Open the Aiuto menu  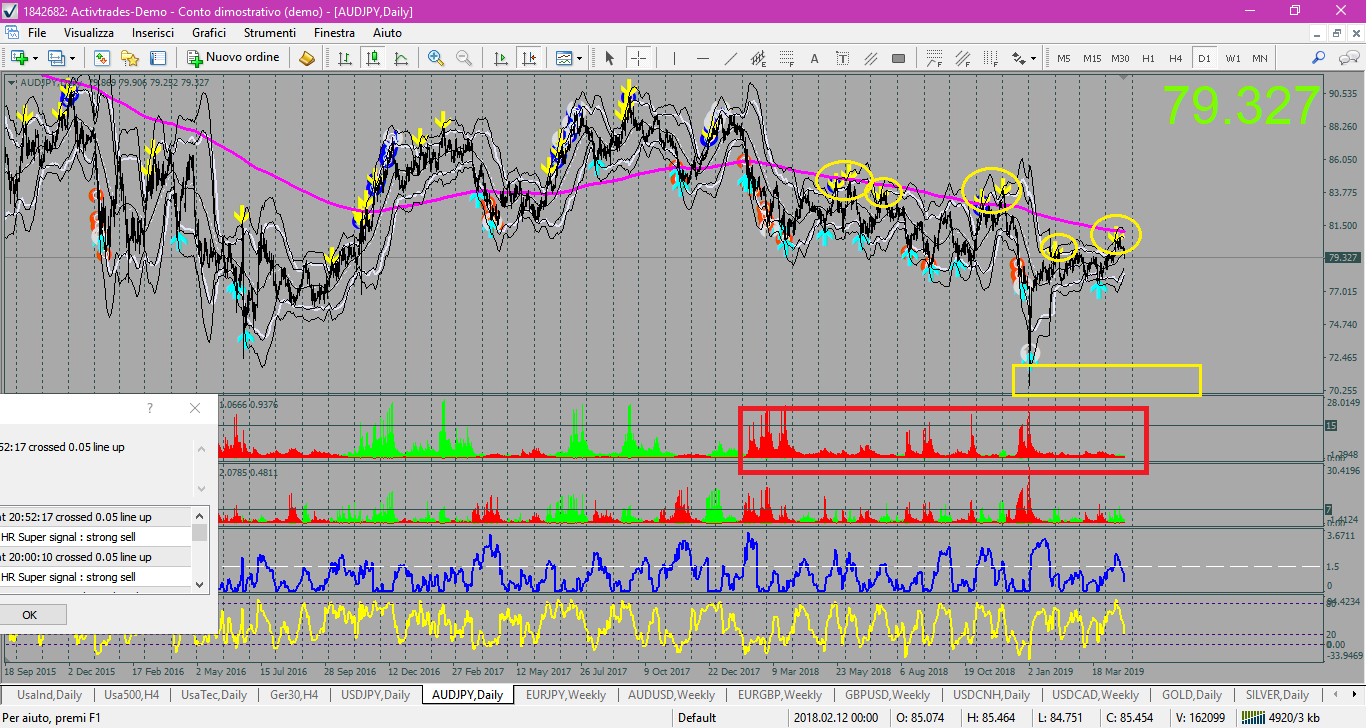387,33
